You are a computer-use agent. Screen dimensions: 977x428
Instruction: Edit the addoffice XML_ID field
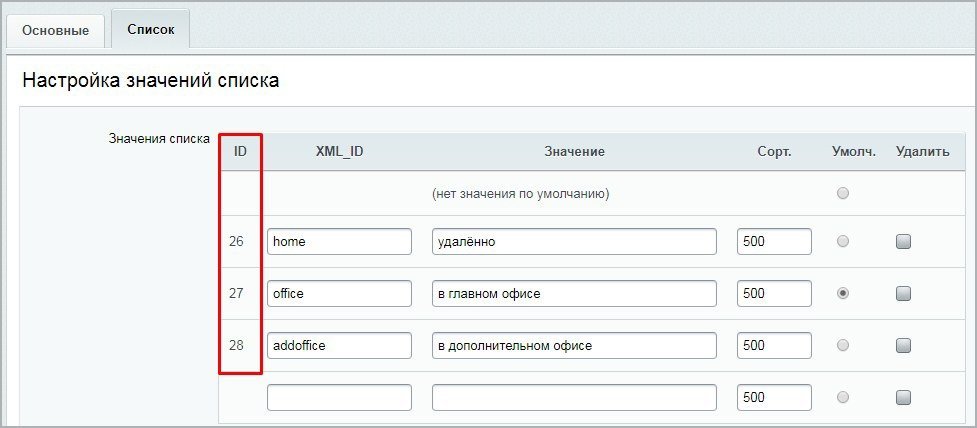pos(339,345)
